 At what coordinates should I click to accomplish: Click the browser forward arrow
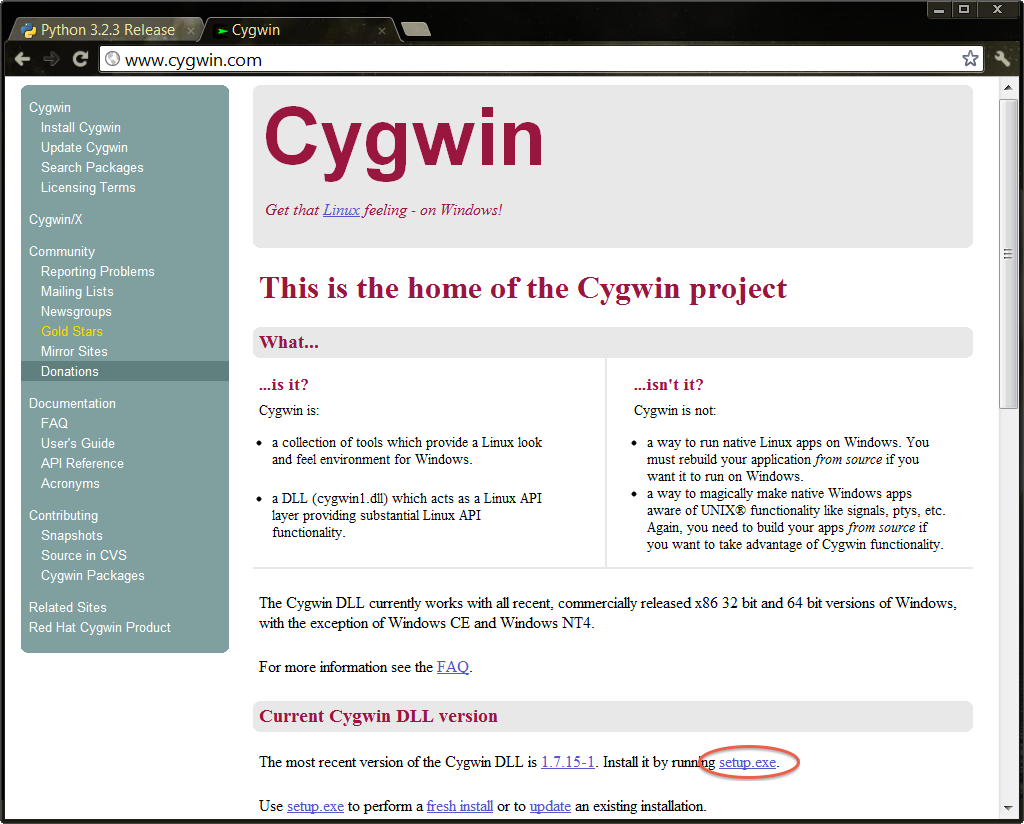(x=52, y=59)
